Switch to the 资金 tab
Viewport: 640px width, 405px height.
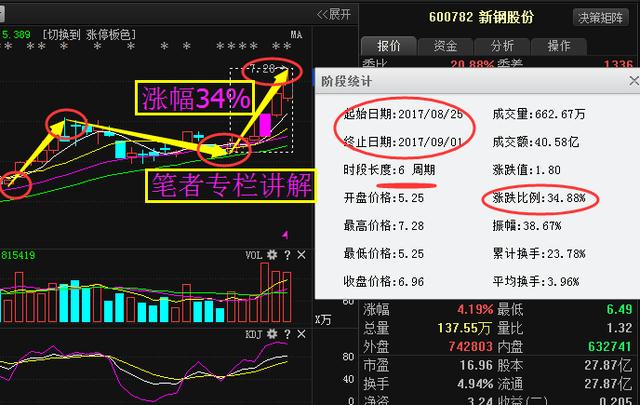[x=445, y=46]
